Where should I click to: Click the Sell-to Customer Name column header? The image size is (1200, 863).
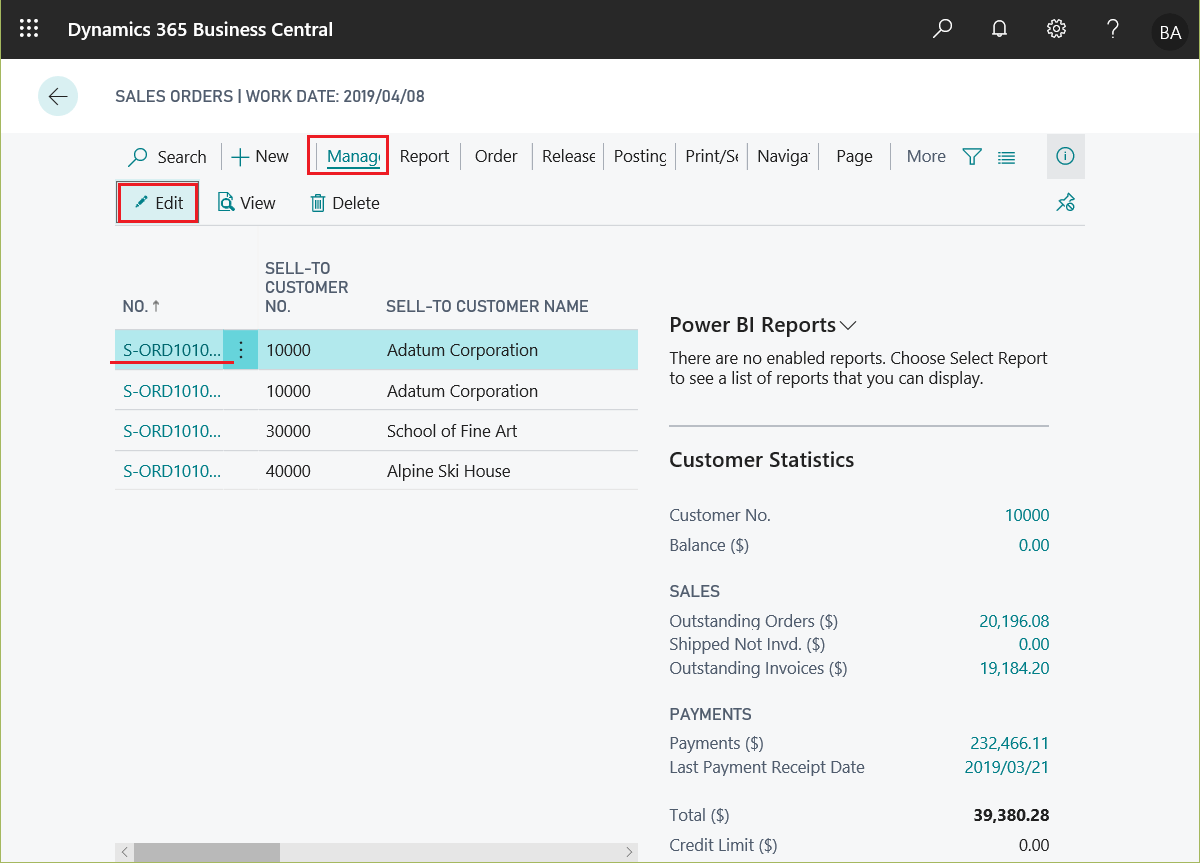click(487, 307)
